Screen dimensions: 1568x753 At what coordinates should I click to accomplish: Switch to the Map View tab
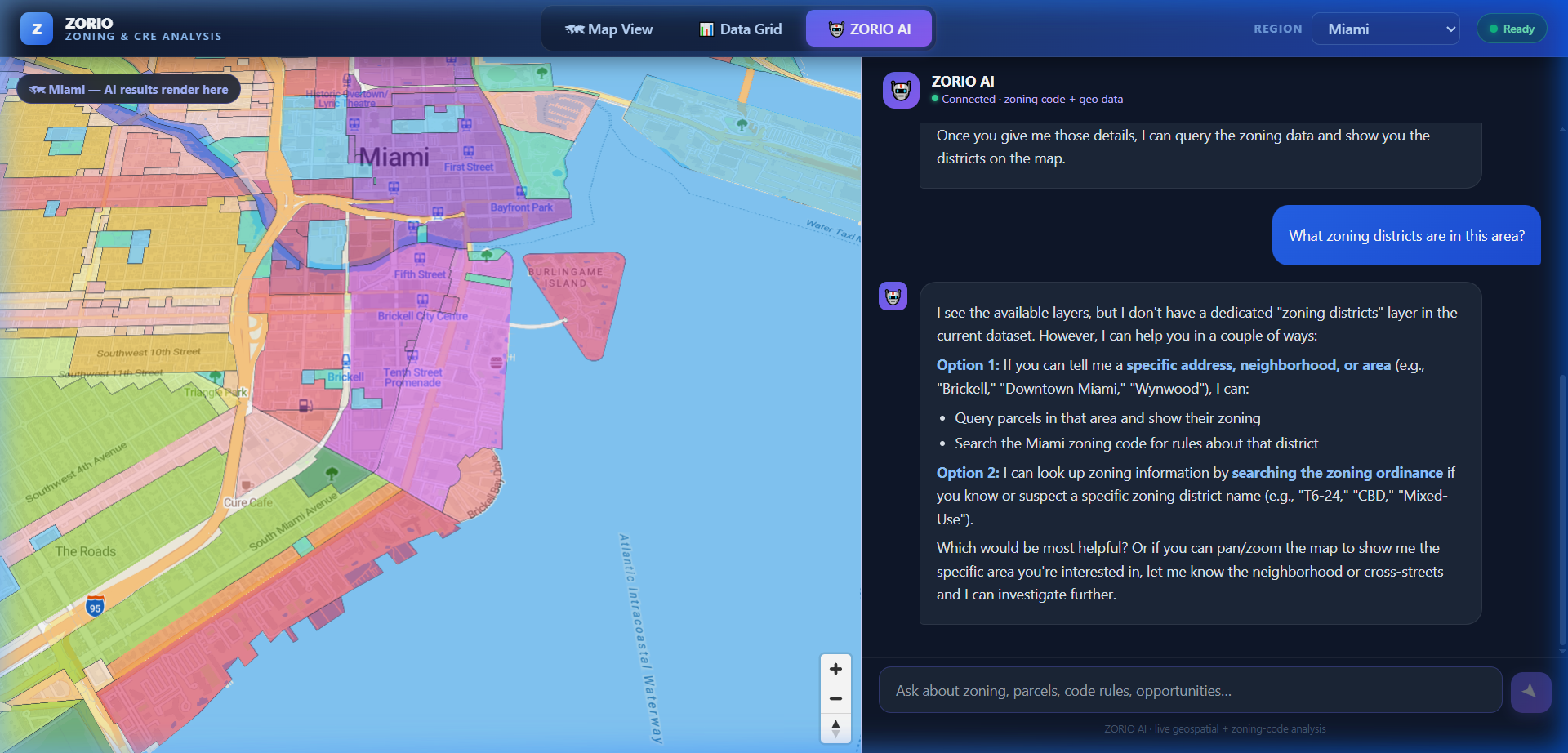(609, 29)
